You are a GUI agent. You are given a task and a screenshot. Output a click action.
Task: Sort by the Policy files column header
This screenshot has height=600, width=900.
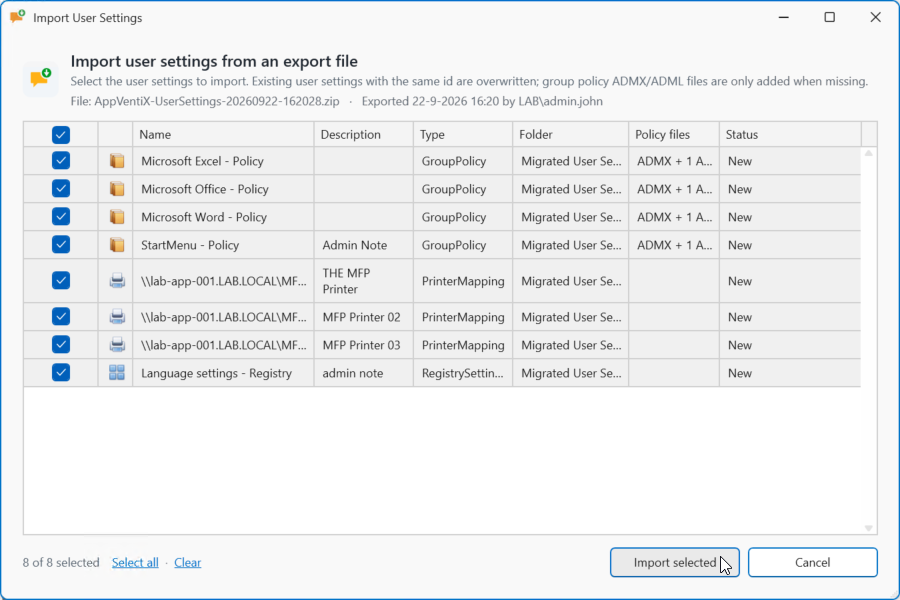[x=674, y=134]
